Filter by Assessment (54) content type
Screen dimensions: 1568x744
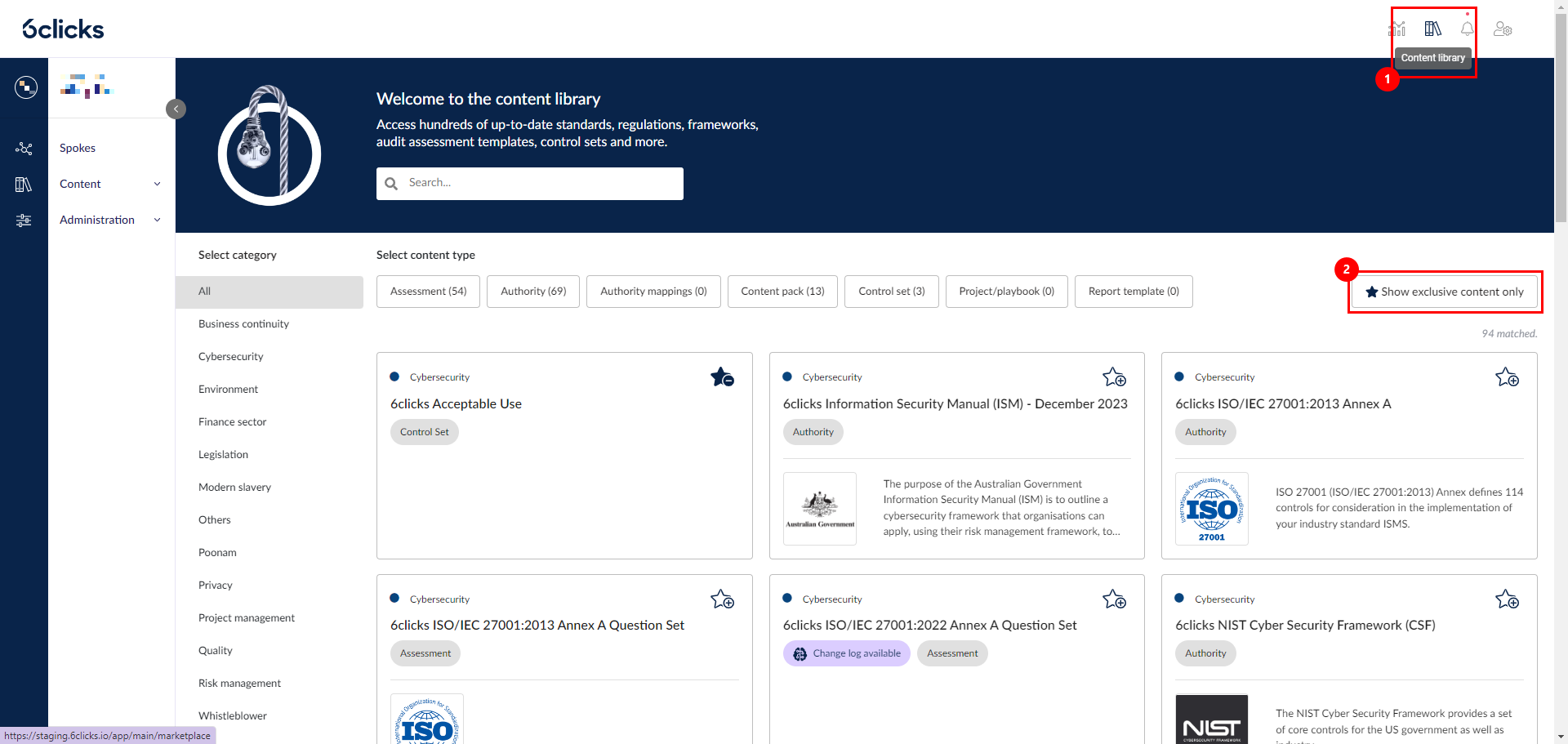coord(428,292)
